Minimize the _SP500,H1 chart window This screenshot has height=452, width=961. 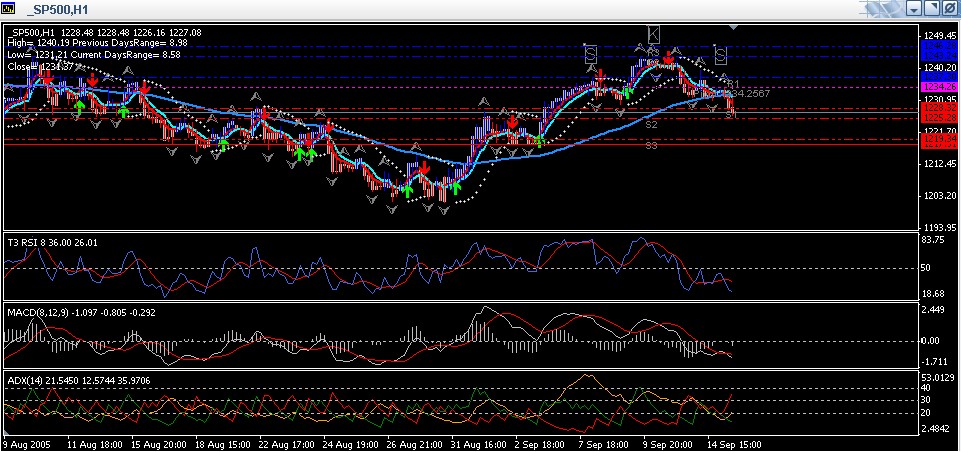click(914, 9)
